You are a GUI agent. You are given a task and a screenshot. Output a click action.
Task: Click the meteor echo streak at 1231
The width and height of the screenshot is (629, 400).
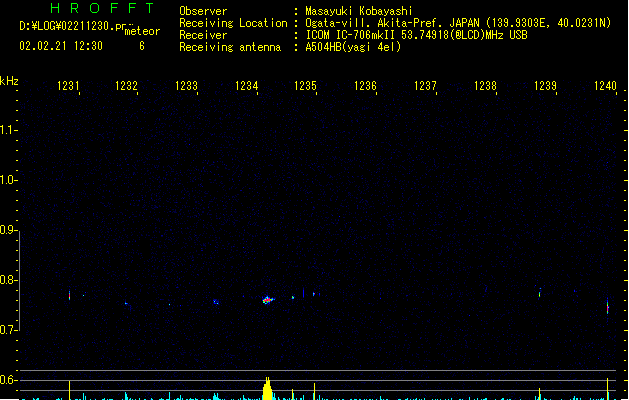69,295
